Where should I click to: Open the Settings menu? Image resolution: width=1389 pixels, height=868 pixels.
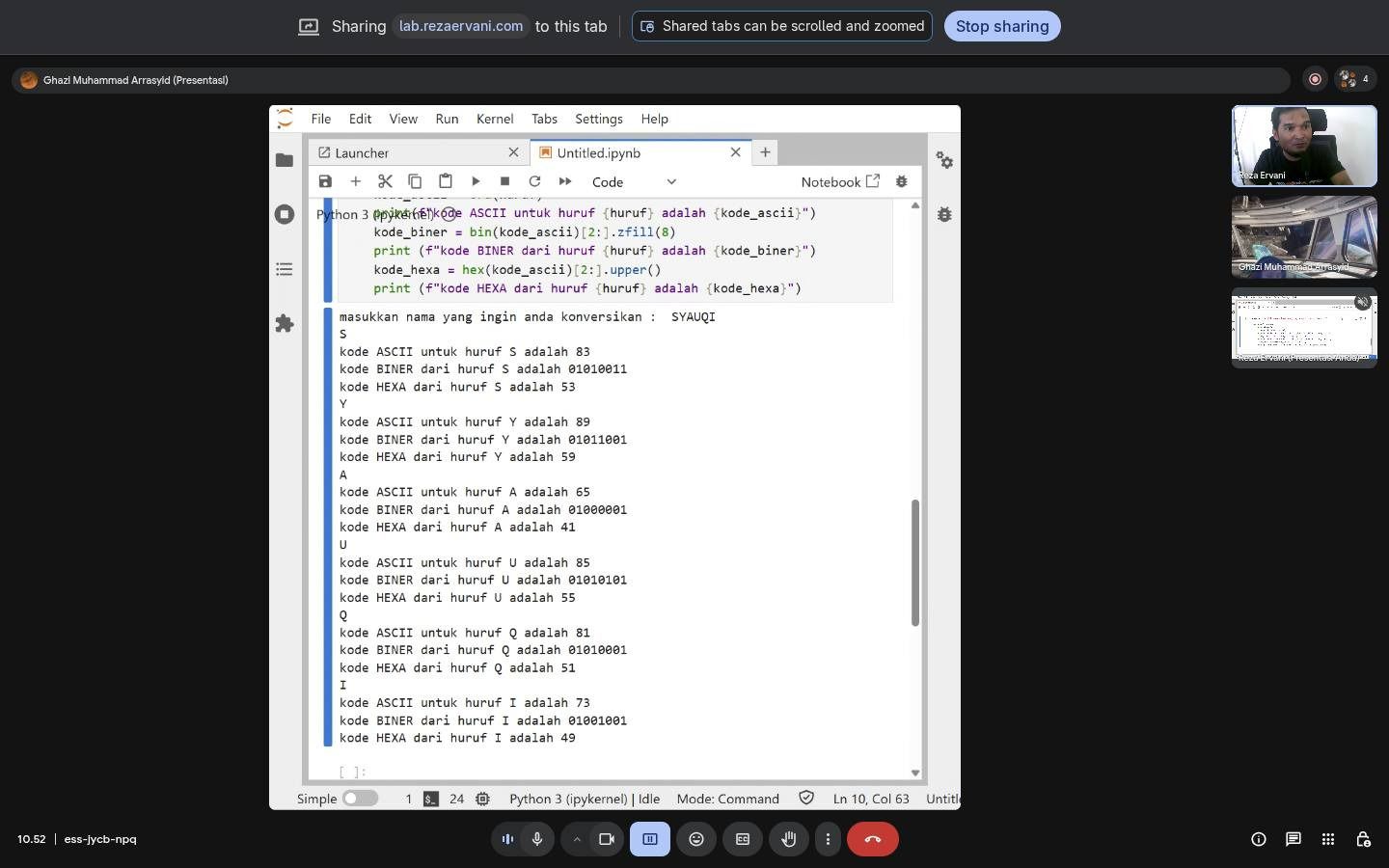599,119
